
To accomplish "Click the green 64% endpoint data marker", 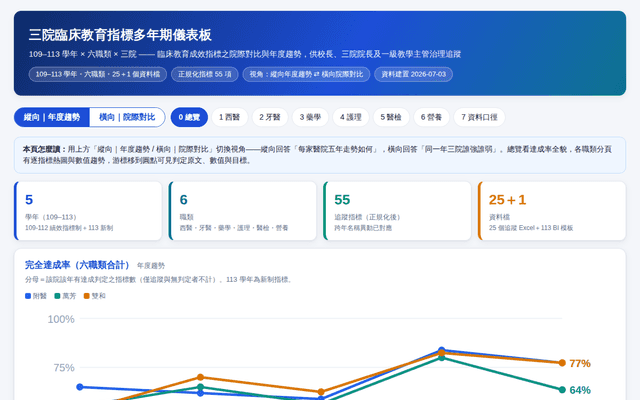I will [562, 390].
